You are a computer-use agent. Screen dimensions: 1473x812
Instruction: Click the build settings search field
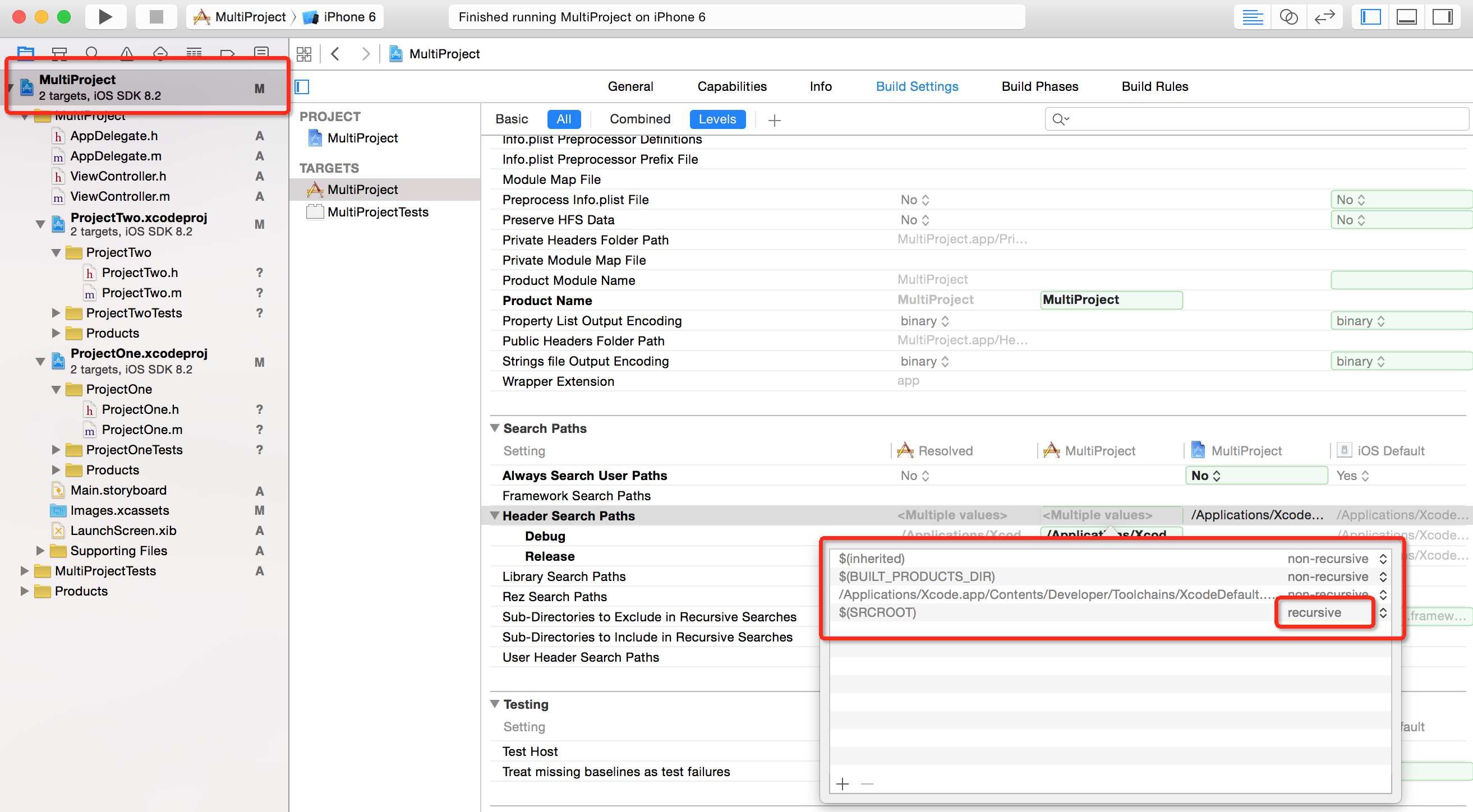pos(1258,119)
